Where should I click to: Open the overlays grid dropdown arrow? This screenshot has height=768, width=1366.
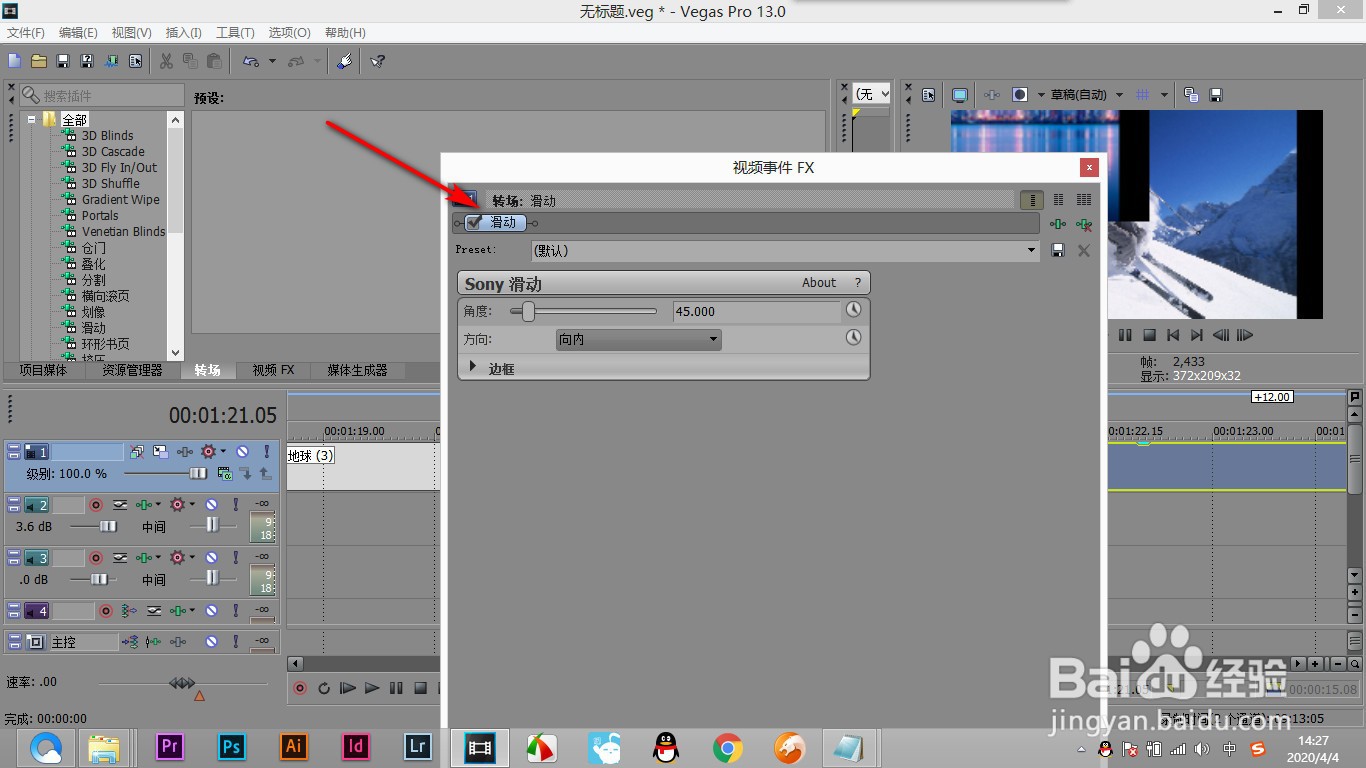[x=1165, y=95]
